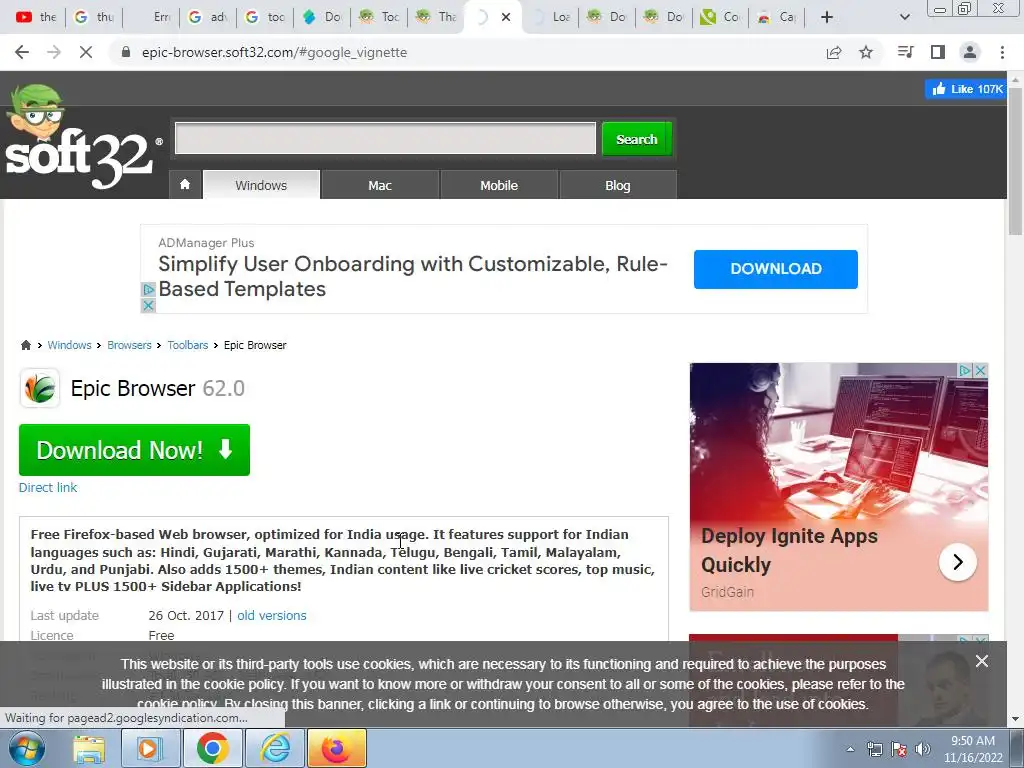Open the Windows breadcrumb link
Viewport: 1024px width, 768px height.
click(x=69, y=345)
